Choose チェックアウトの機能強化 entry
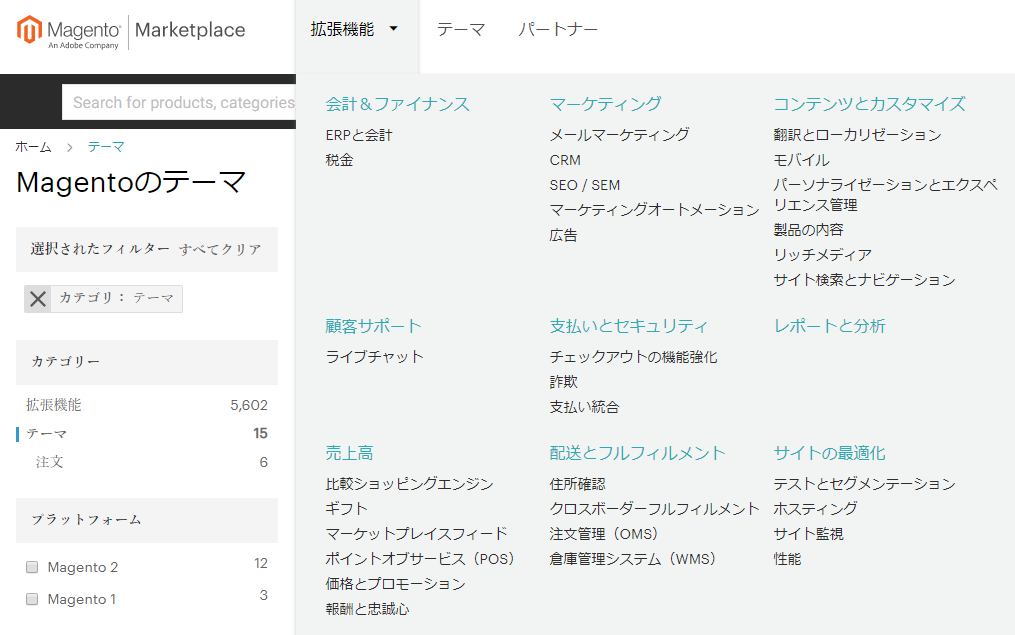This screenshot has width=1015, height=635. 633,357
